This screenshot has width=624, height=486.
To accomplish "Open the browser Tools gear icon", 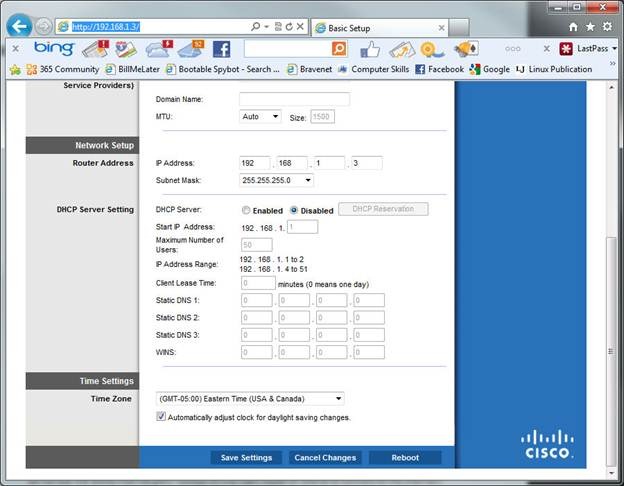I will [607, 27].
